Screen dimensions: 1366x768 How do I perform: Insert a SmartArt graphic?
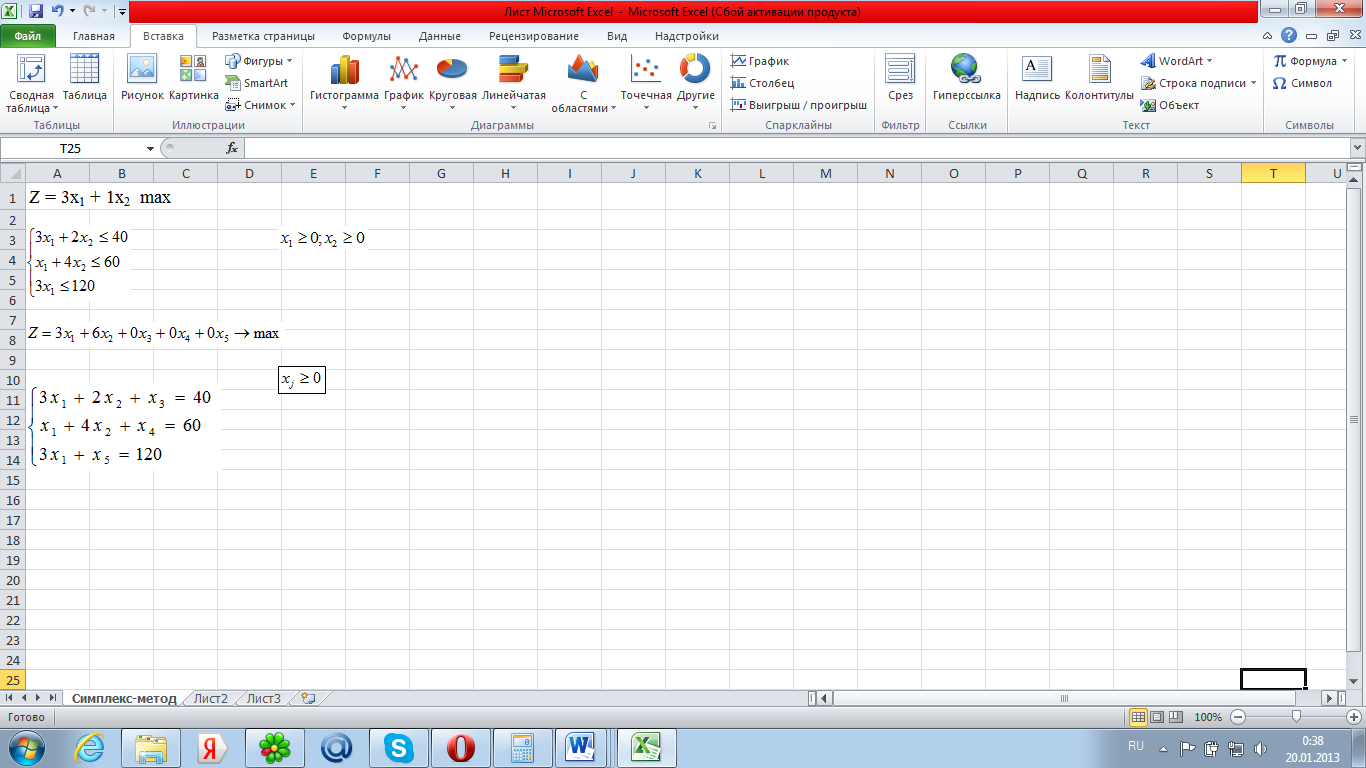tap(257, 83)
